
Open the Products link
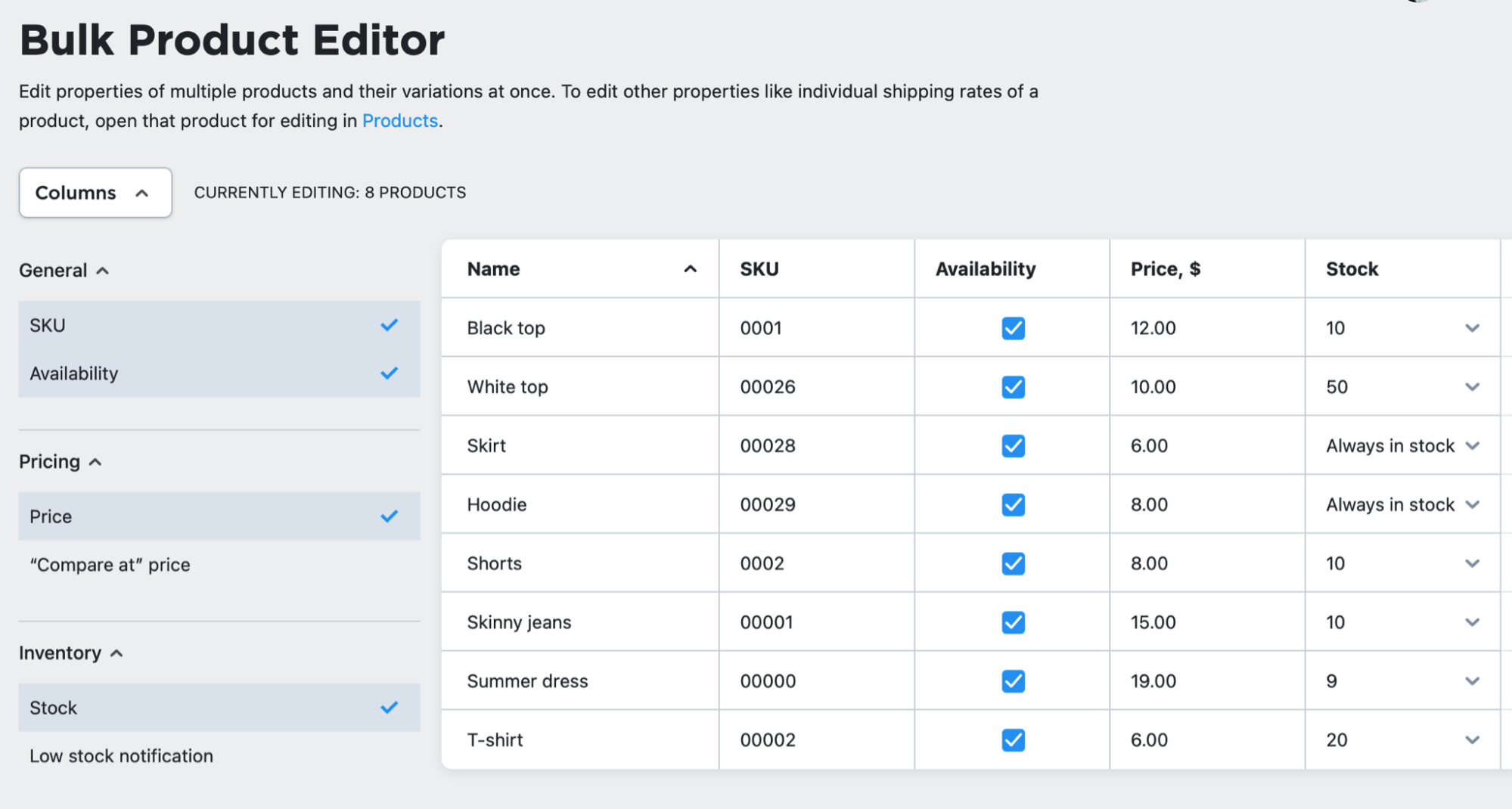pyautogui.click(x=399, y=120)
